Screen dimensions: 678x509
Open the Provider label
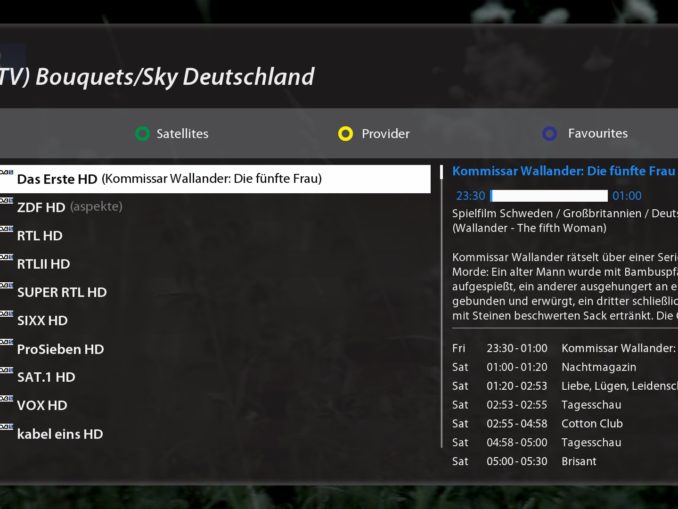(385, 134)
